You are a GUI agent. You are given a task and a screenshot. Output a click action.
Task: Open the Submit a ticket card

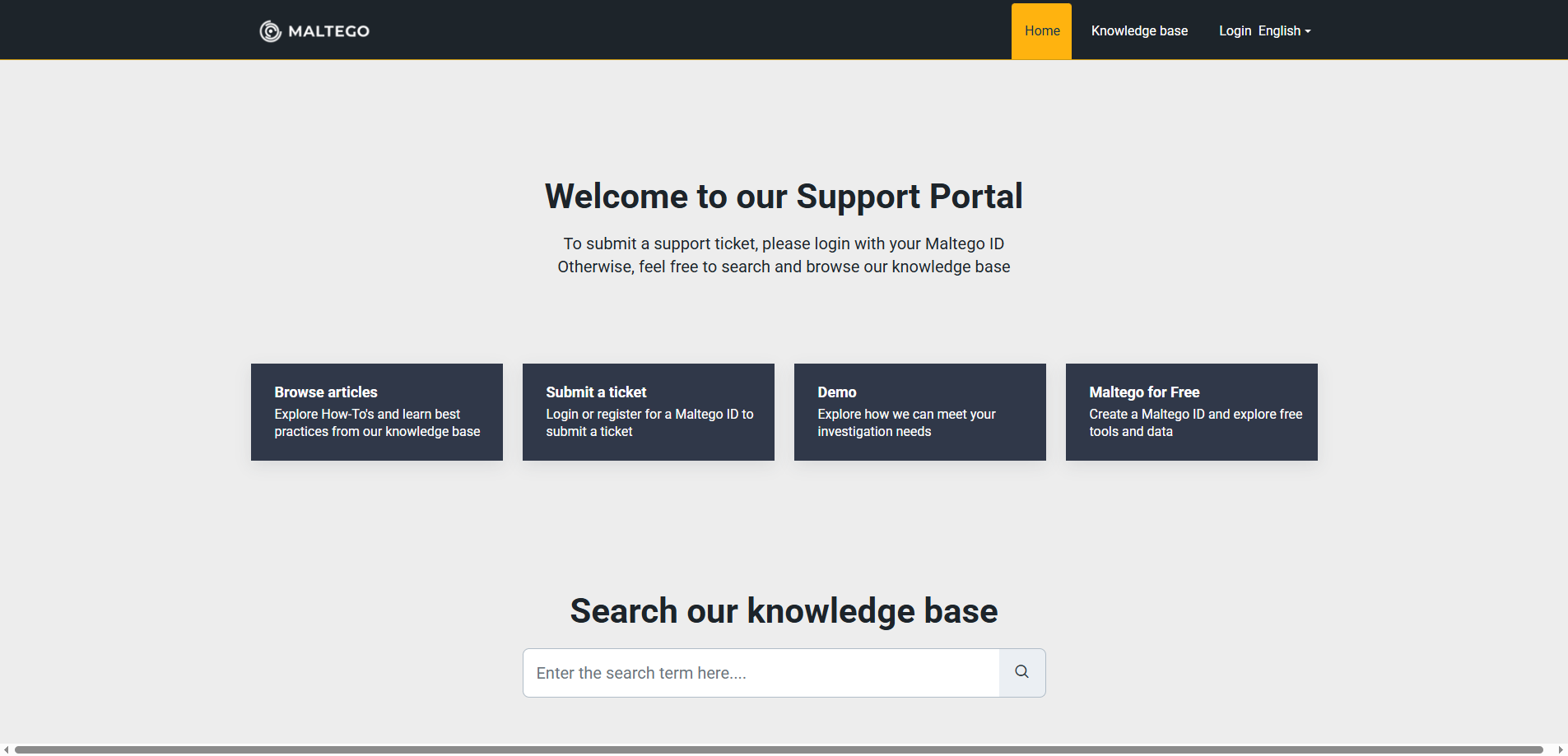(x=649, y=412)
